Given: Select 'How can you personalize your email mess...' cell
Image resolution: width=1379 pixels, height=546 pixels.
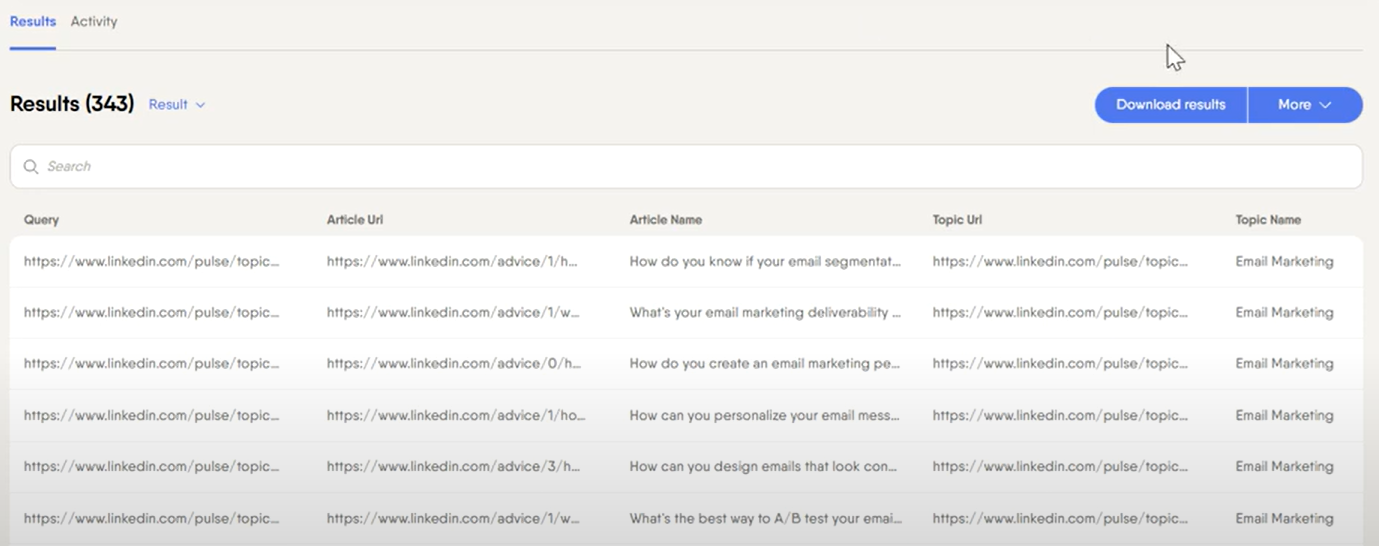Looking at the screenshot, I should coord(766,415).
